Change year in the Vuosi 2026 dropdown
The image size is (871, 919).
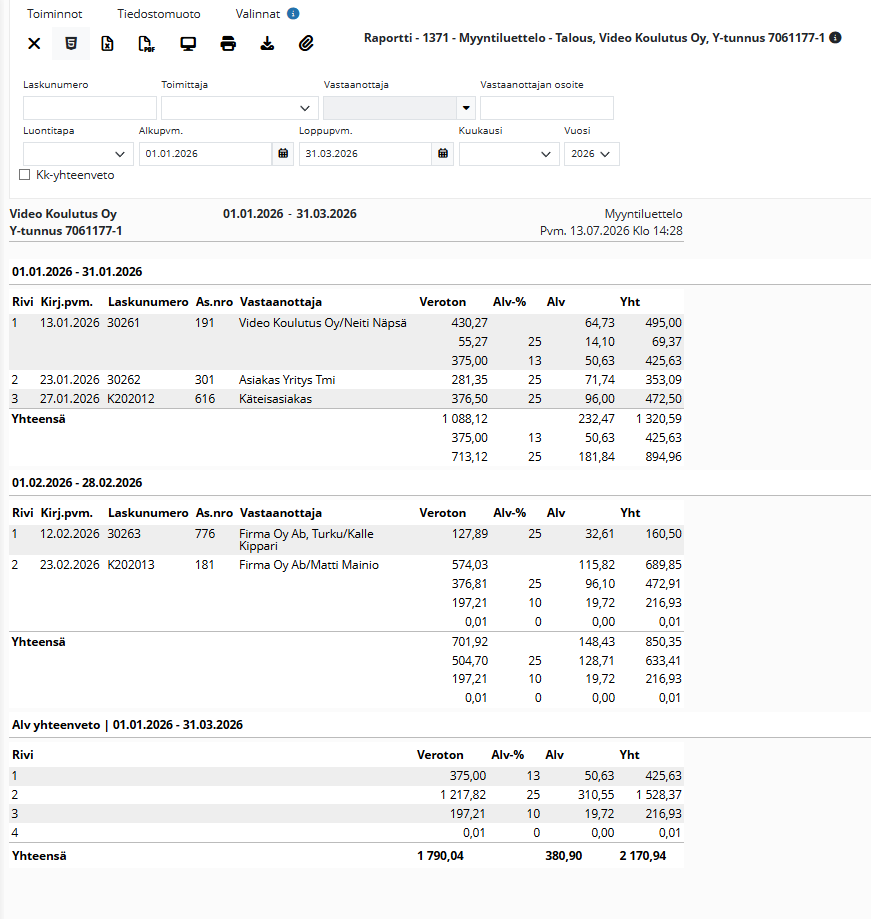coord(591,154)
